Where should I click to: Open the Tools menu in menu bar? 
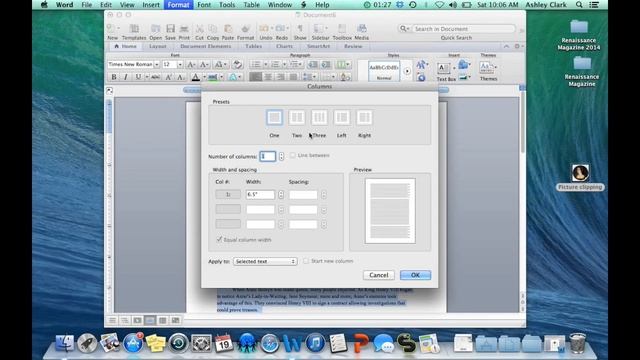(227, 5)
